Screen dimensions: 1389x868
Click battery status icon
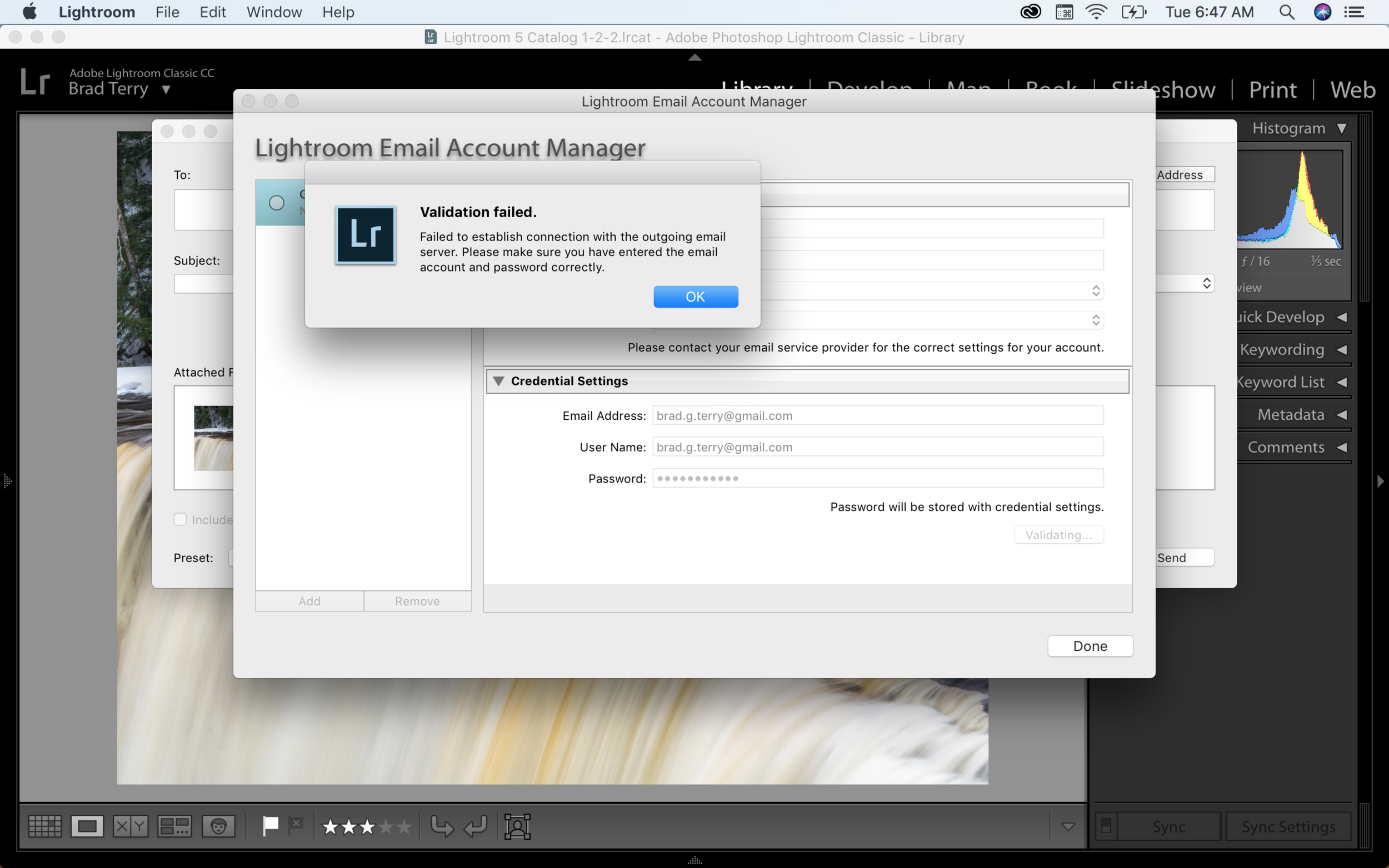coord(1133,12)
